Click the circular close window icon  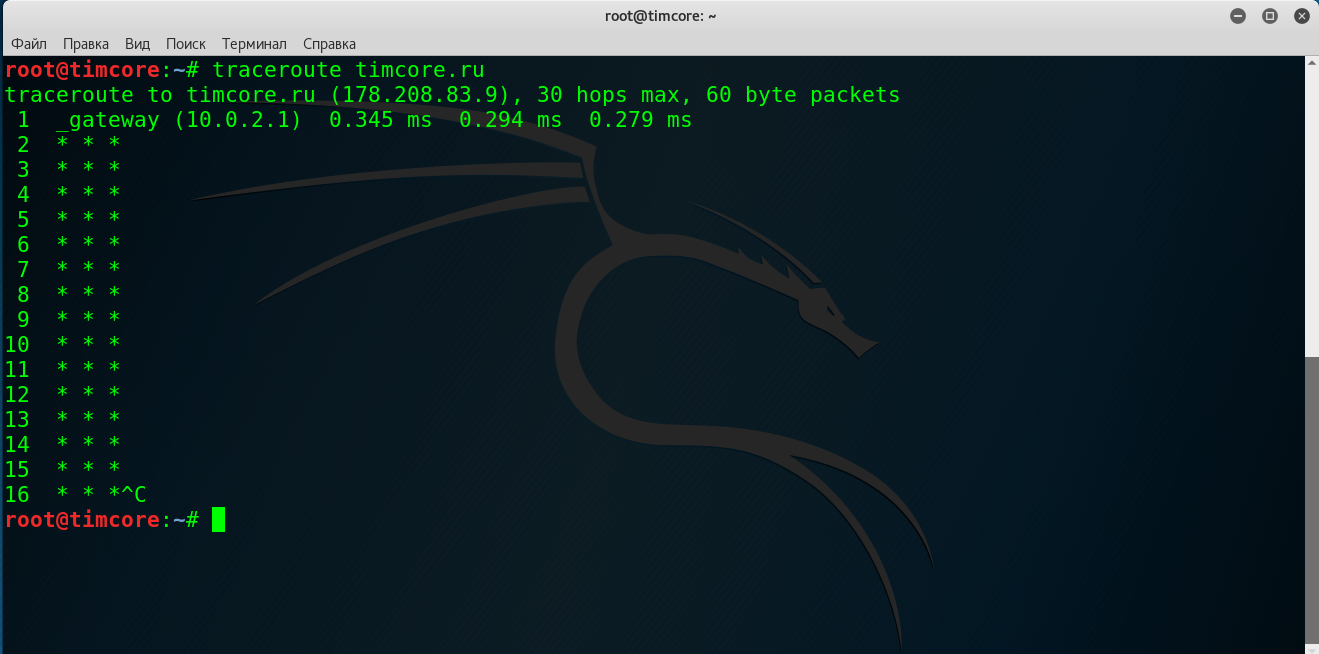[x=1302, y=15]
